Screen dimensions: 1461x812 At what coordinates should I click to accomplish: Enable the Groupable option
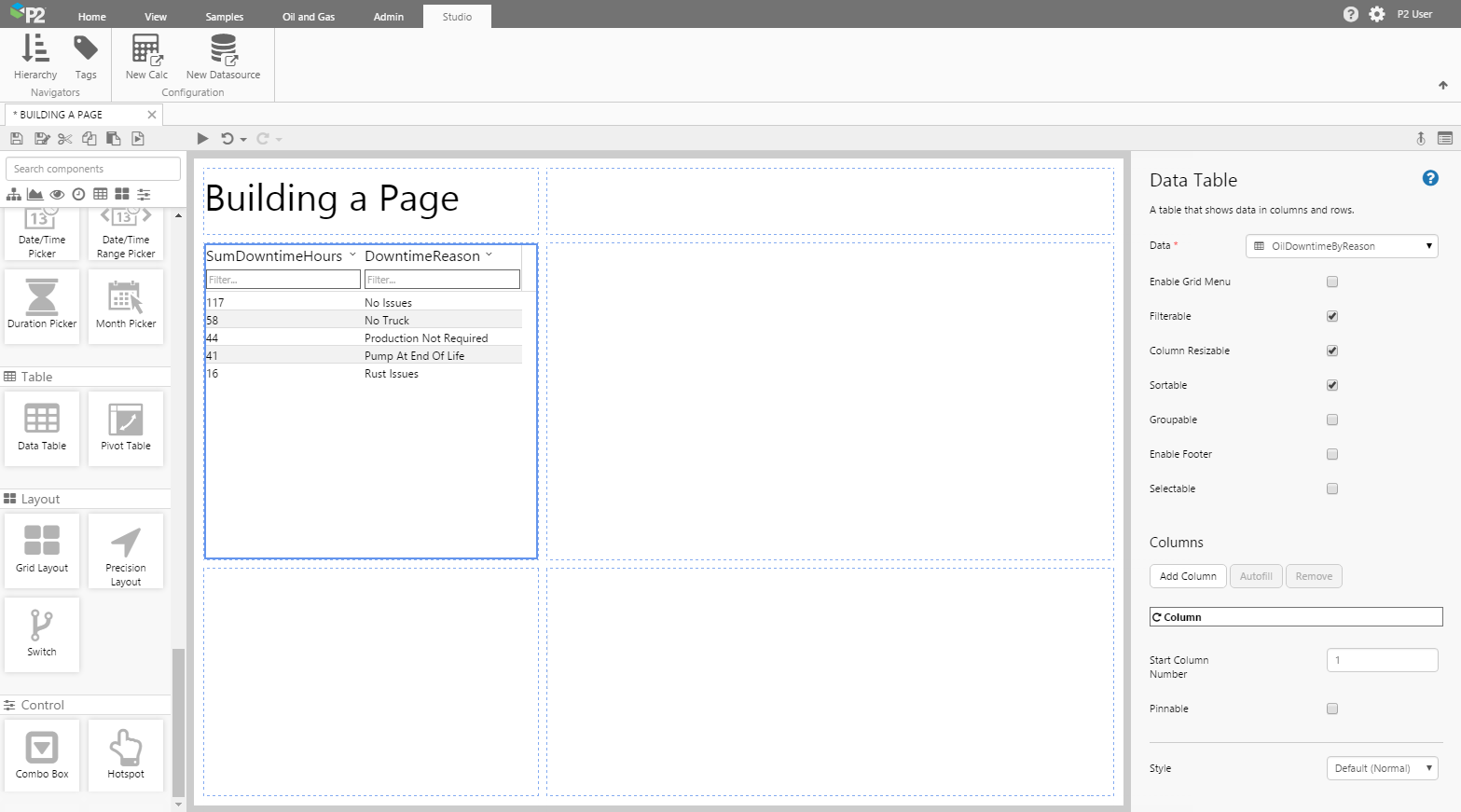(1331, 420)
